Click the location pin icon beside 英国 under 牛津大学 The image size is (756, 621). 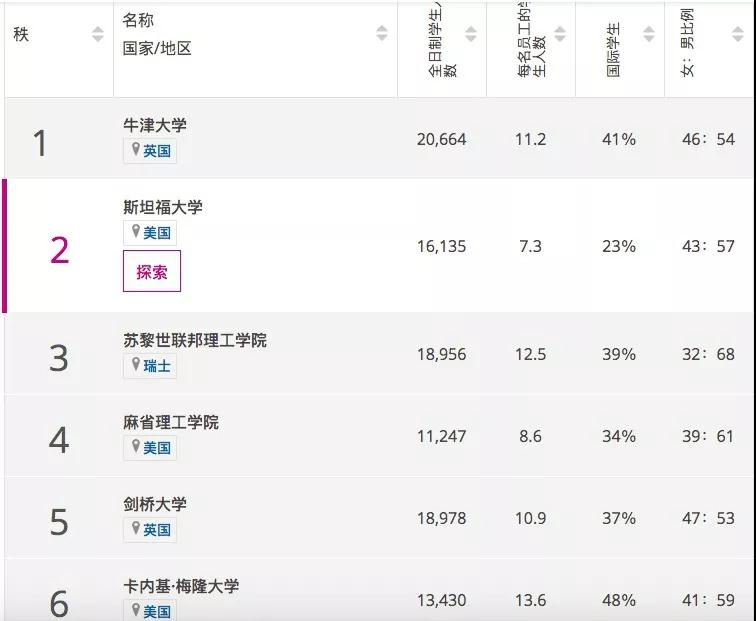(x=136, y=150)
